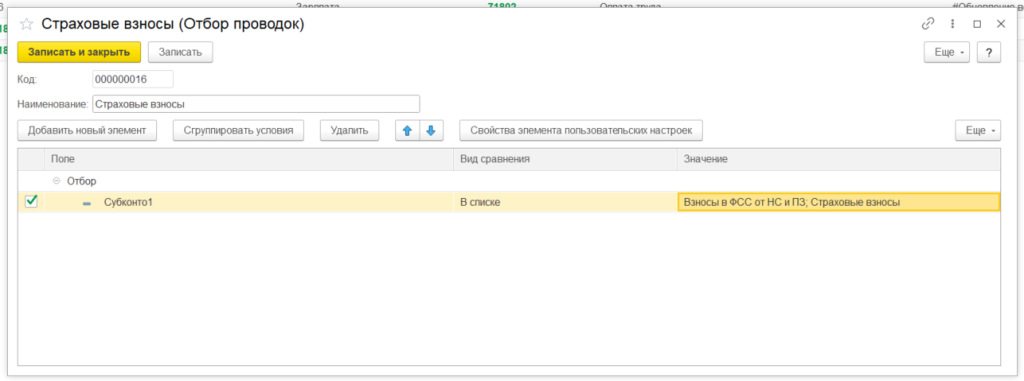Open the top Еще dropdown menu
Screen dimensions: 1024x381
click(946, 52)
